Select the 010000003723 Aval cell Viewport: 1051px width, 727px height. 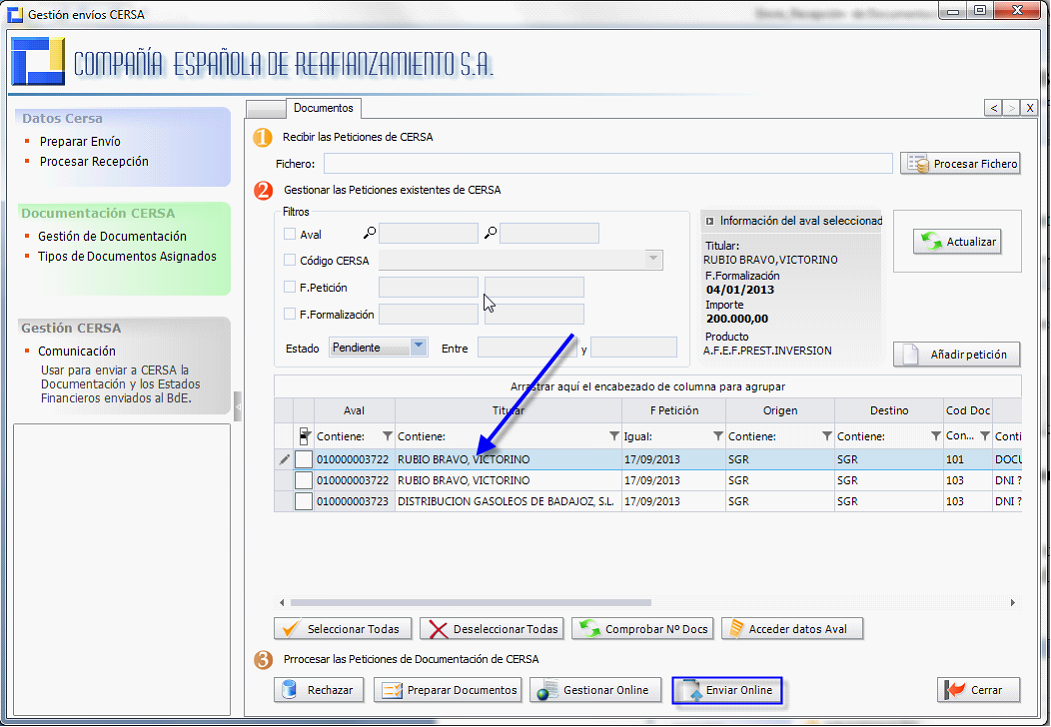pyautogui.click(x=354, y=501)
